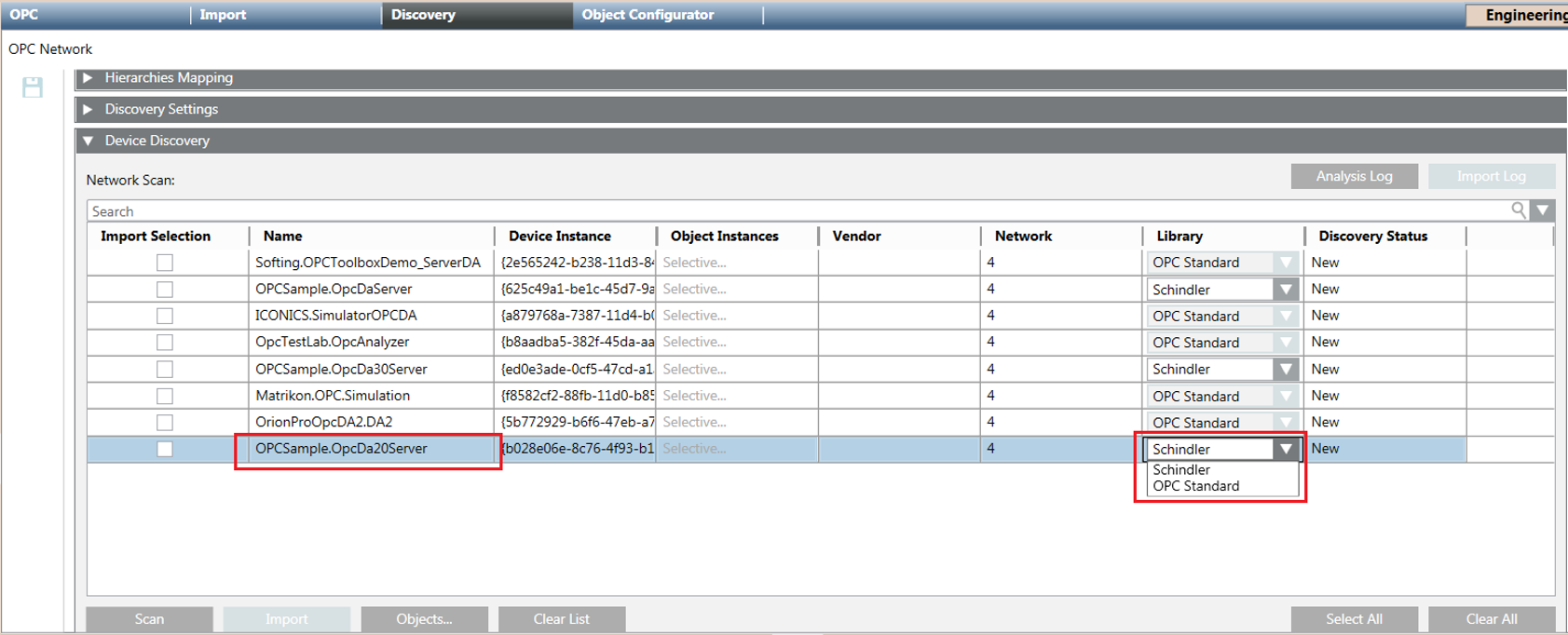This screenshot has height=635, width=1568.
Task: Open the Object Configurator tab
Action: [x=648, y=15]
